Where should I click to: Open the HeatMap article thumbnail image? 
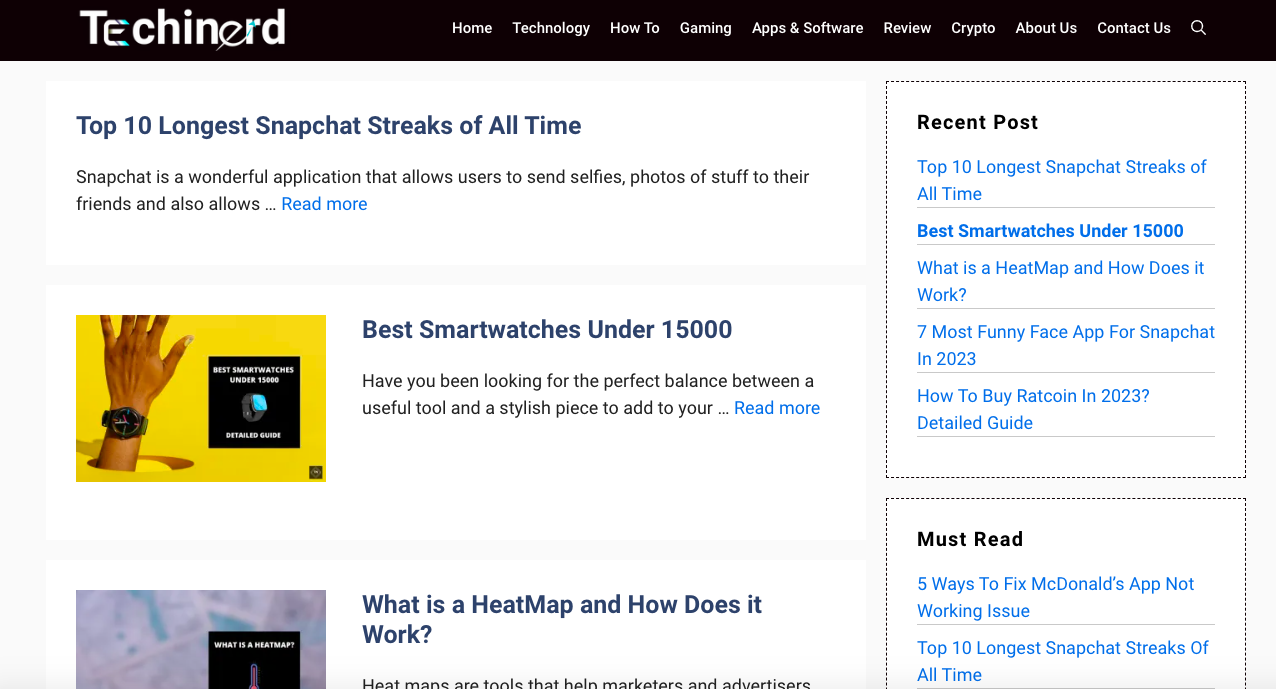click(x=201, y=639)
